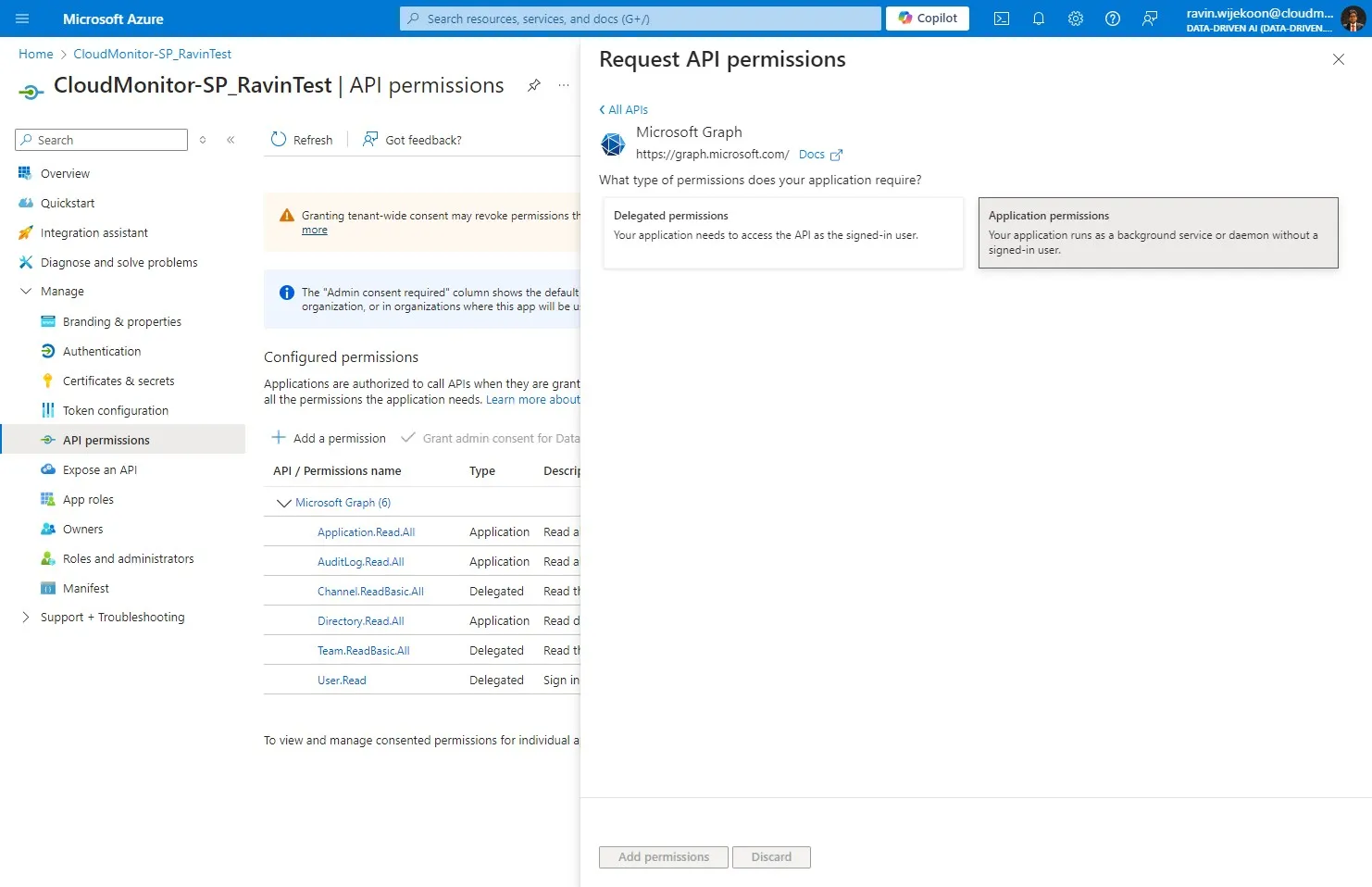The image size is (1372, 887).
Task: Go back to All APIs
Action: (624, 109)
